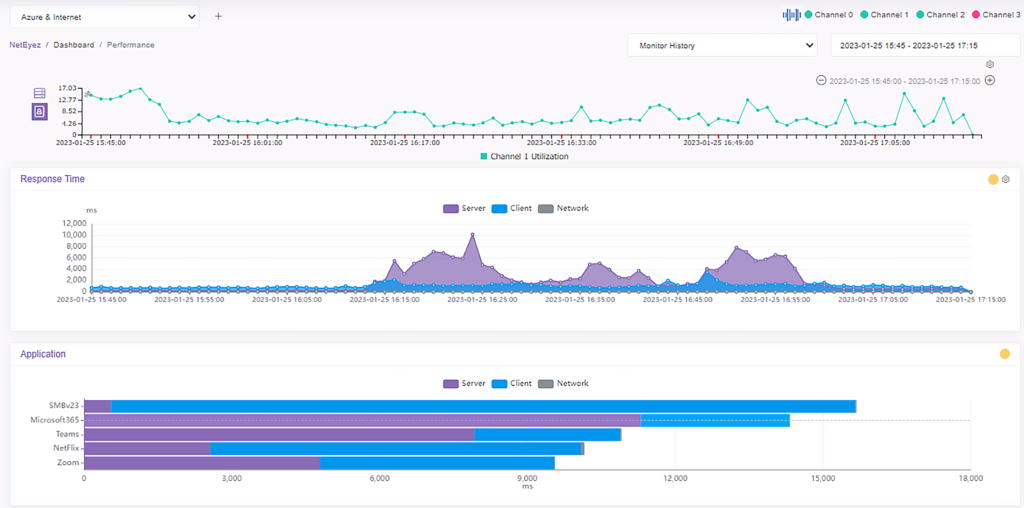Select the purple lock icon beside the chart
The height and width of the screenshot is (508, 1024).
[40, 112]
